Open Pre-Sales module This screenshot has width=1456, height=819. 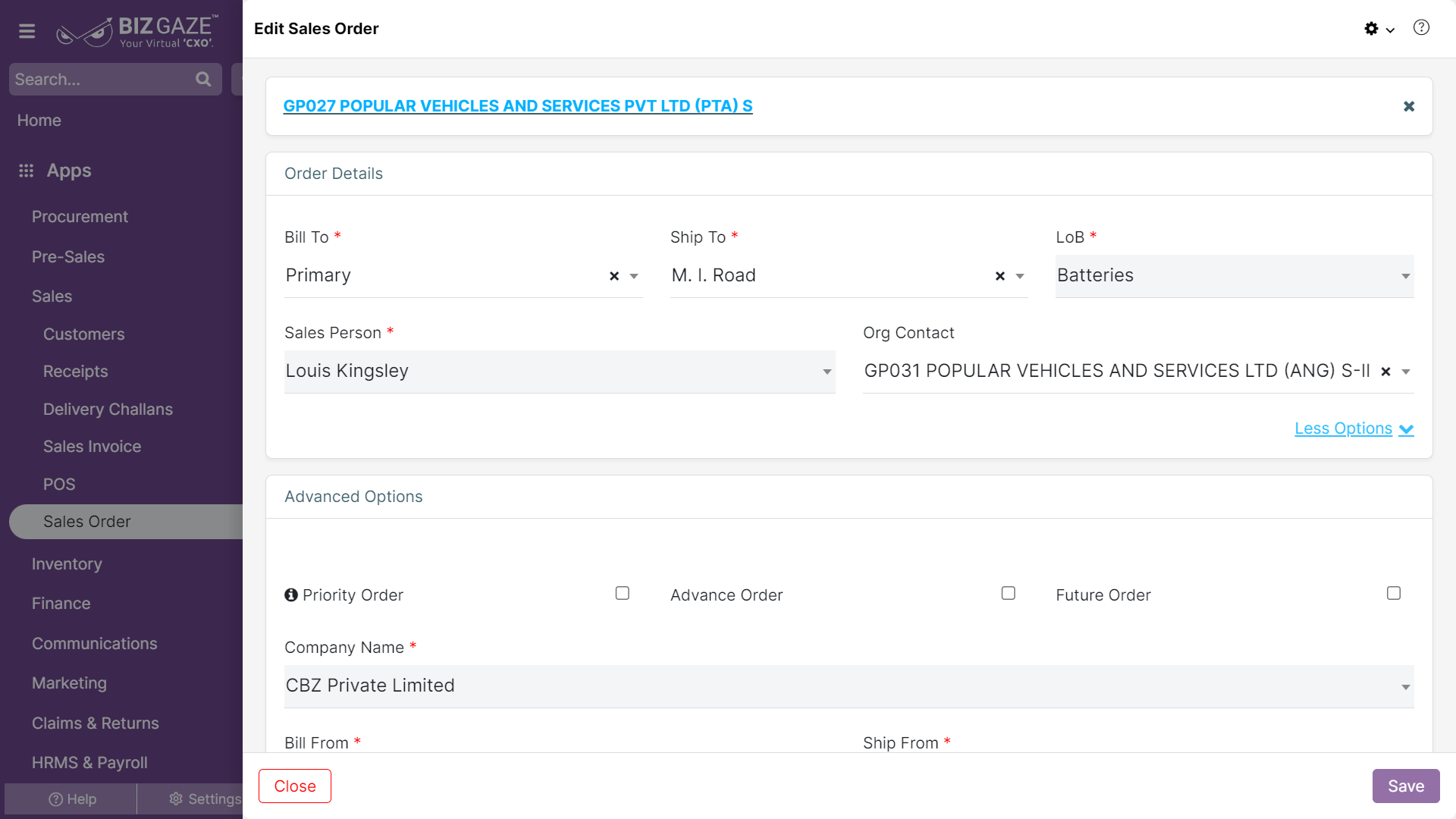point(68,257)
